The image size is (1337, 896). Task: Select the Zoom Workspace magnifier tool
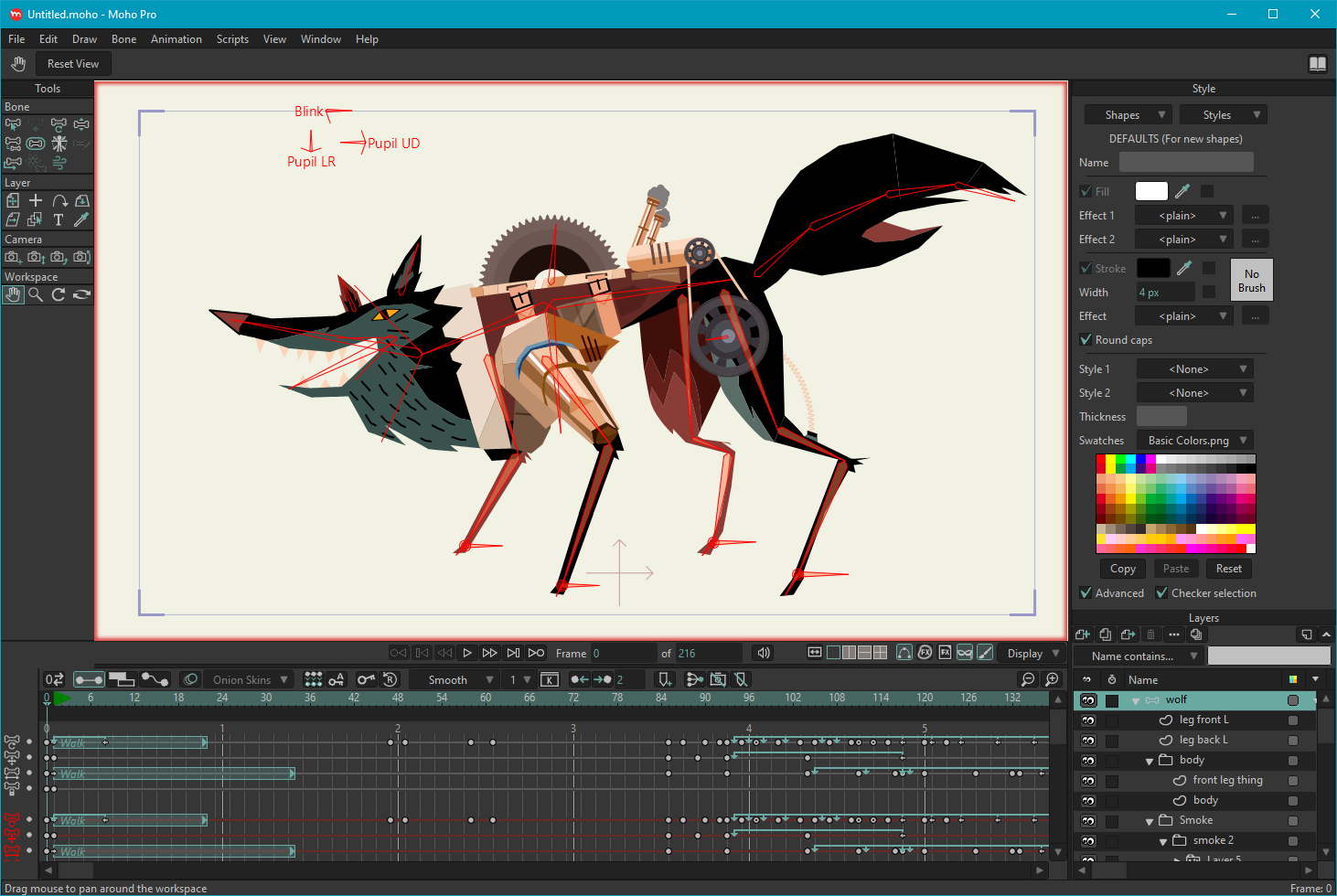(36, 294)
